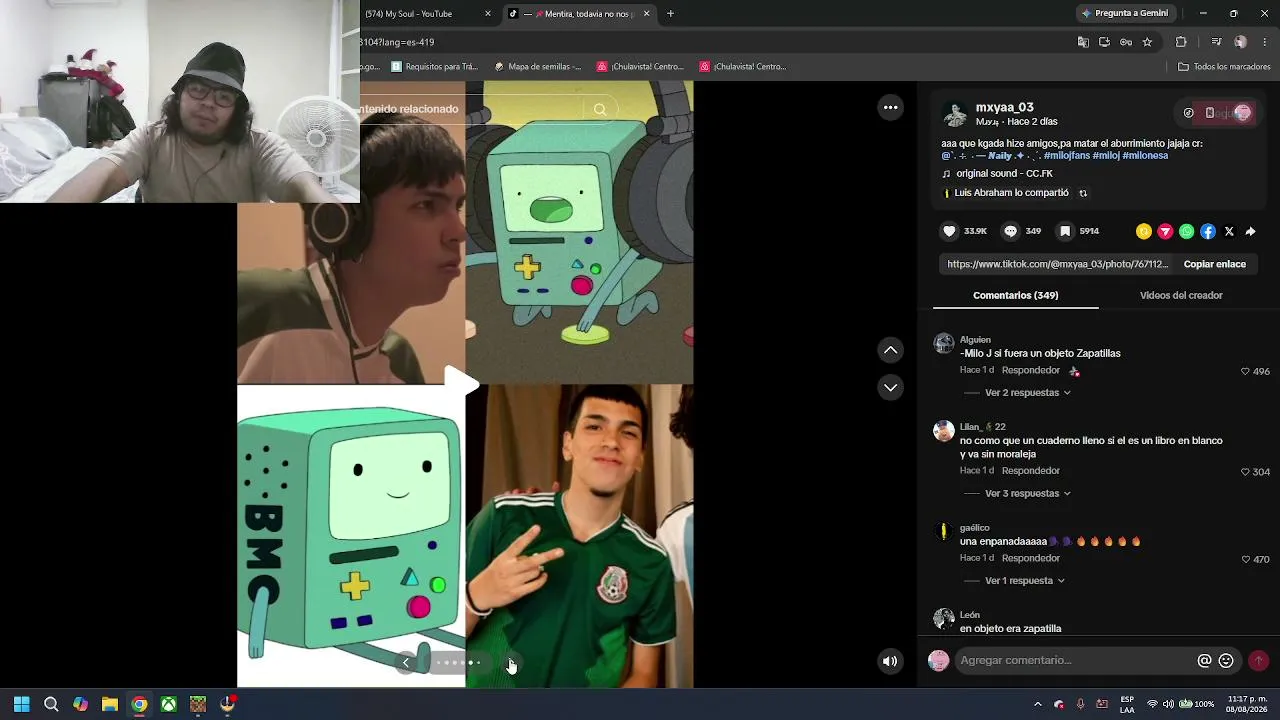Open the Chrome profile avatar
Viewport: 1280px width, 720px height.
click(x=1241, y=42)
